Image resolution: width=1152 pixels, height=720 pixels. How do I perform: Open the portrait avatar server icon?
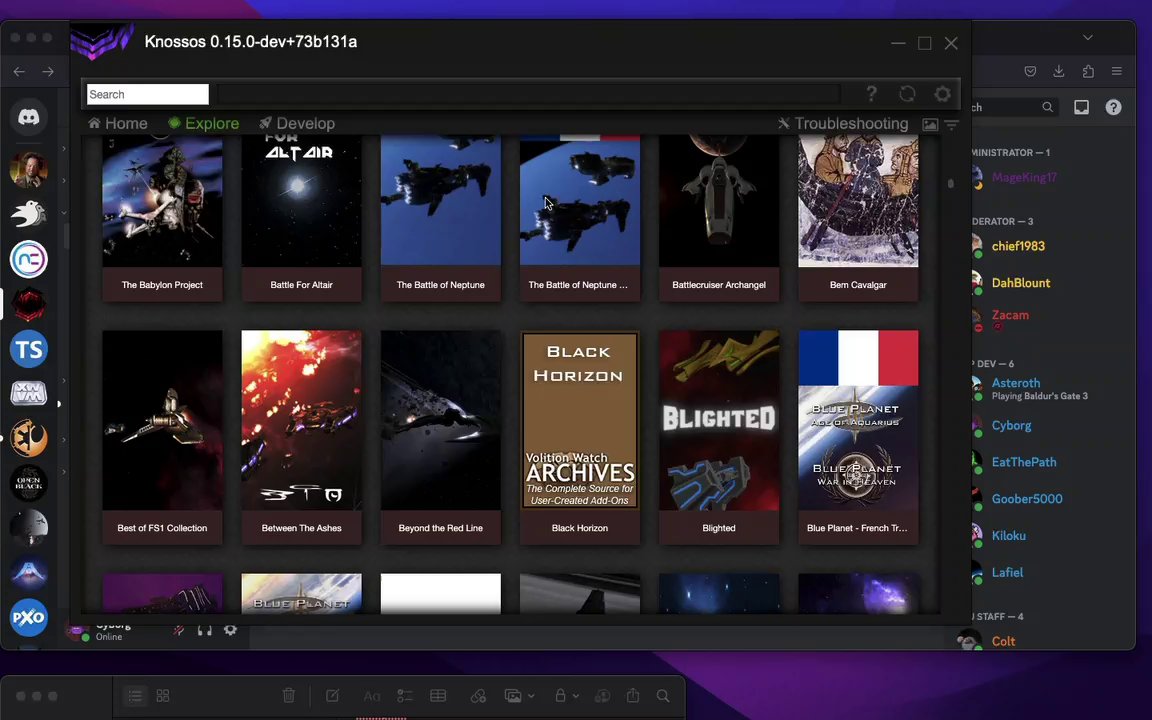29,170
